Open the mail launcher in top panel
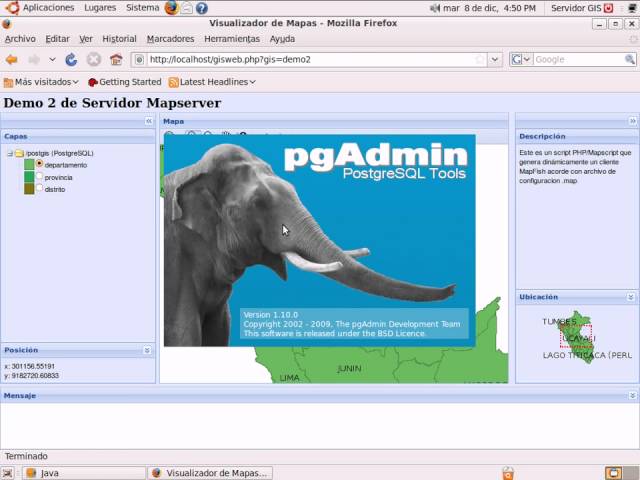Viewport: 640px width, 480px height. pyautogui.click(x=187, y=8)
